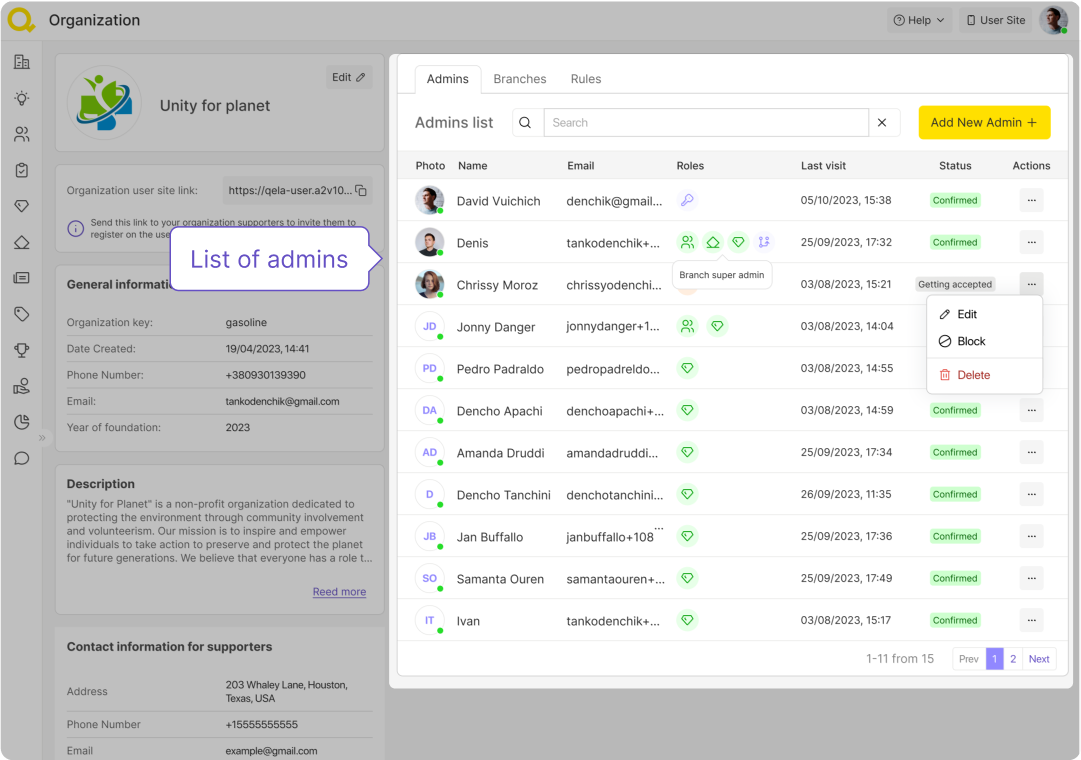Open the trophy icon in the sidebar
Screen dimensions: 1081x760
point(21,350)
